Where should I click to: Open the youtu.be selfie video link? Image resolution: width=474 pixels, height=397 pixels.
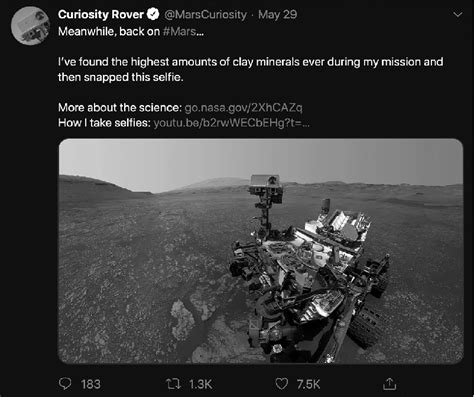coord(231,123)
